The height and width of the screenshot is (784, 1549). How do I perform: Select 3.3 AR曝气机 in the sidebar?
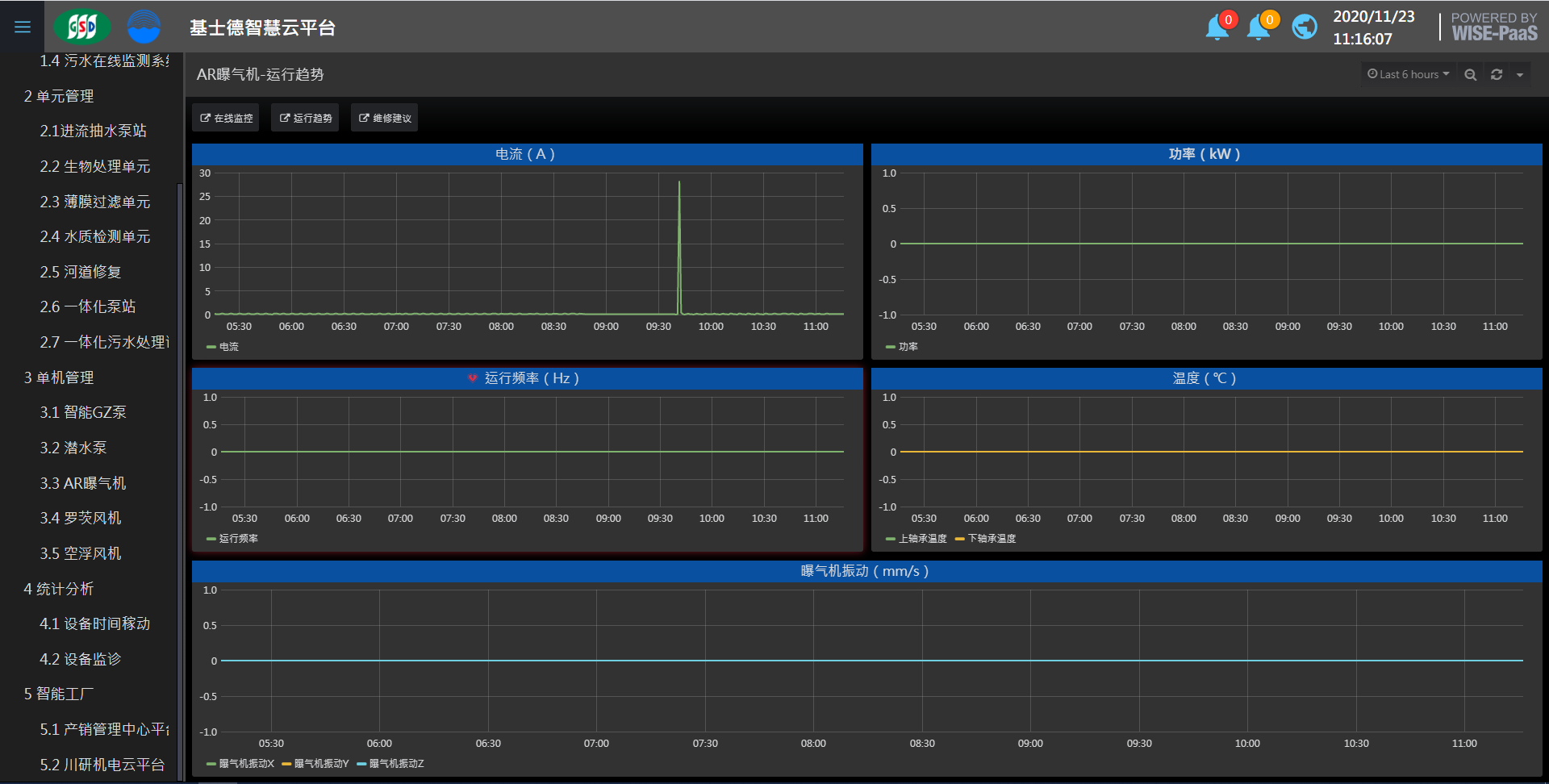tap(83, 483)
